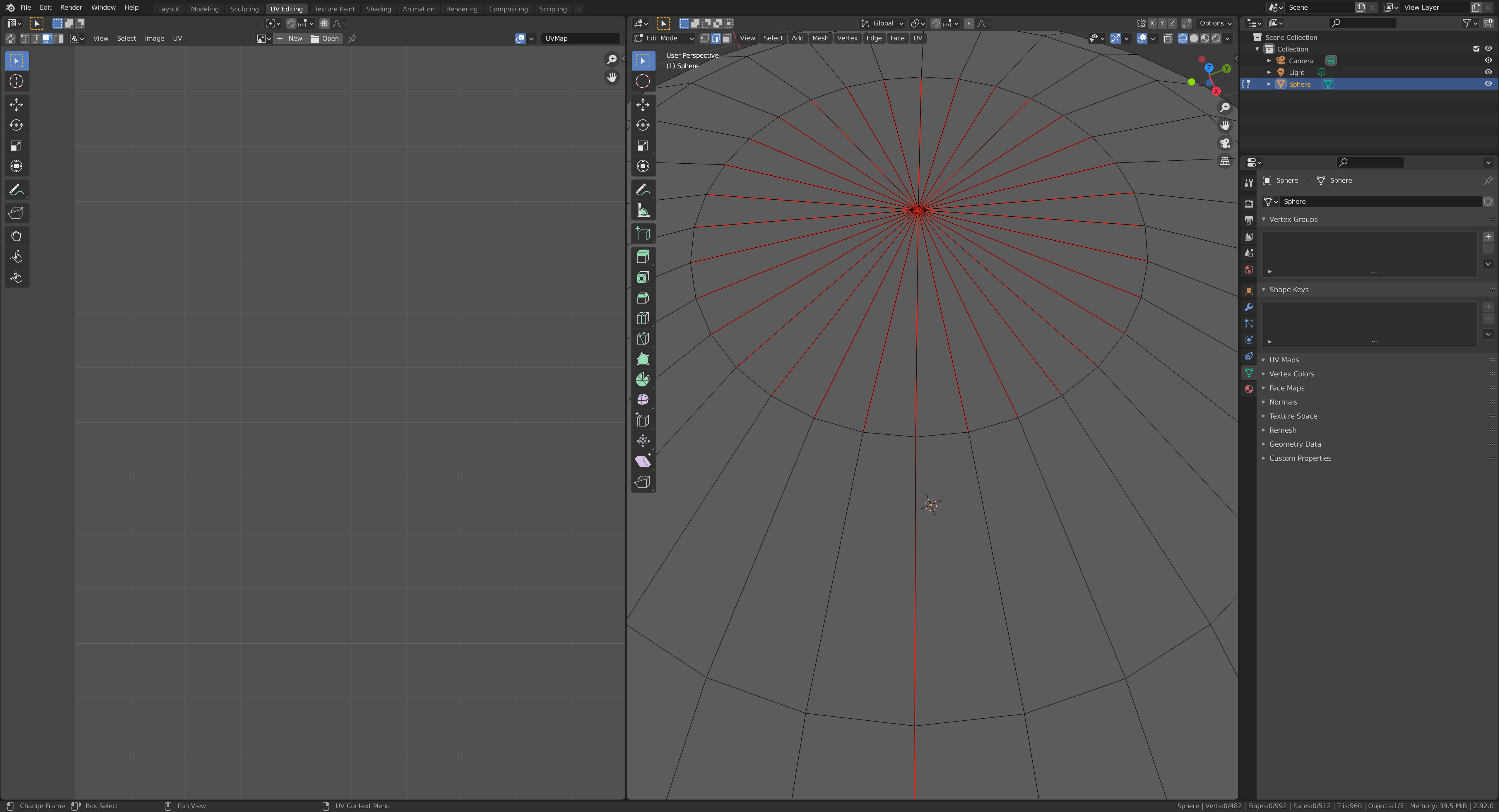
Task: Click the New image button
Action: point(290,38)
